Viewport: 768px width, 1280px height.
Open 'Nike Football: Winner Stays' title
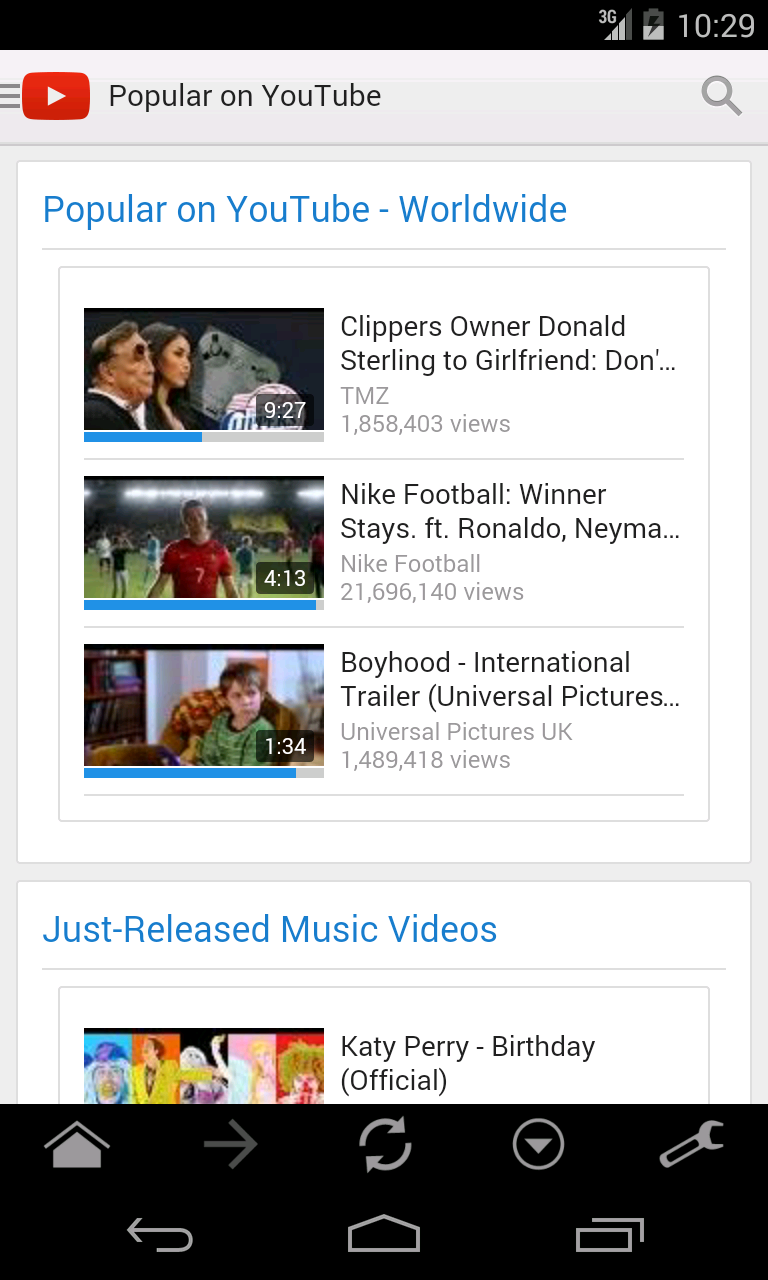510,511
